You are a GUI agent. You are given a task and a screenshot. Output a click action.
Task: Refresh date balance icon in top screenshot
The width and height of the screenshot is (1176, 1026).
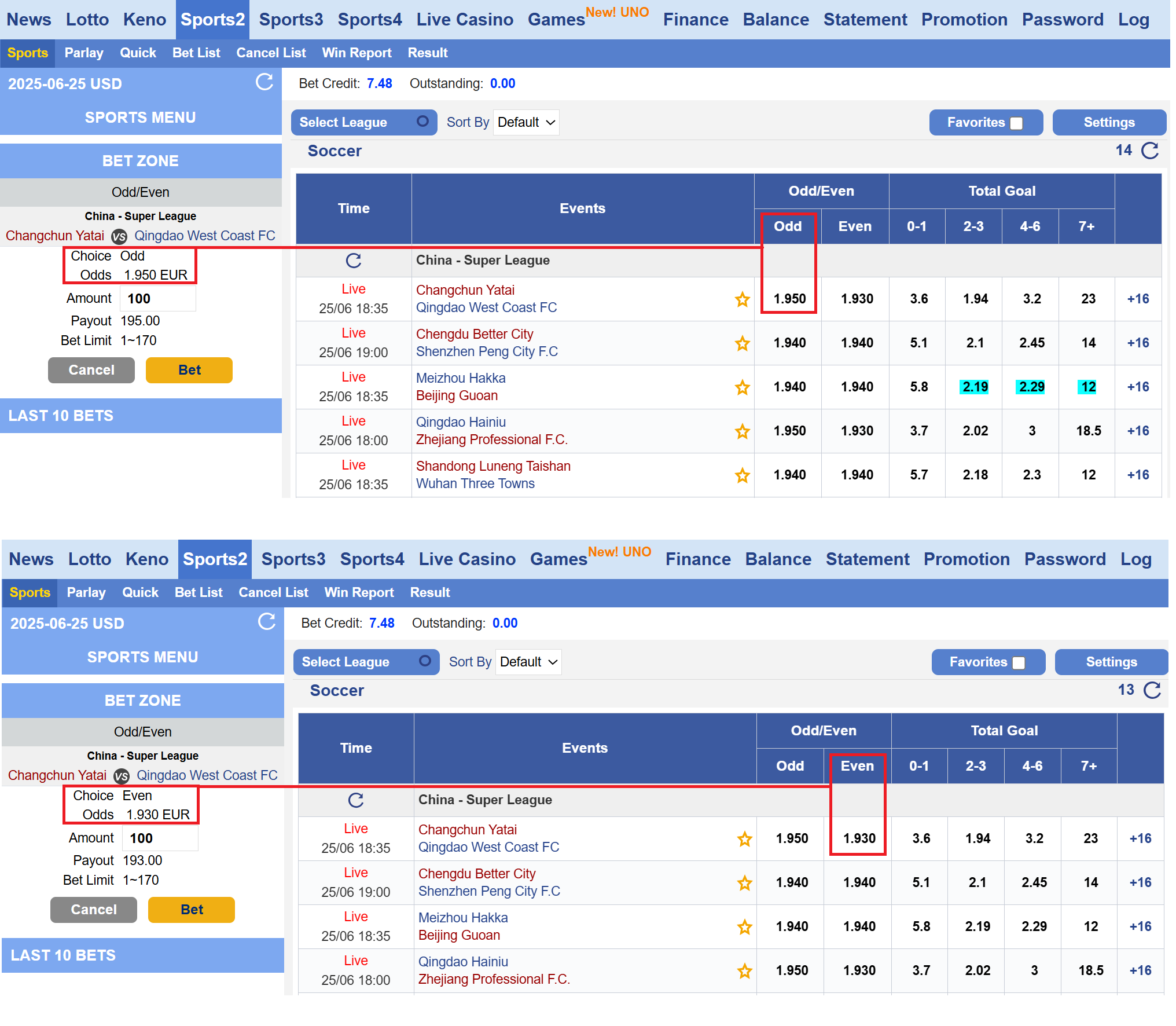point(264,82)
